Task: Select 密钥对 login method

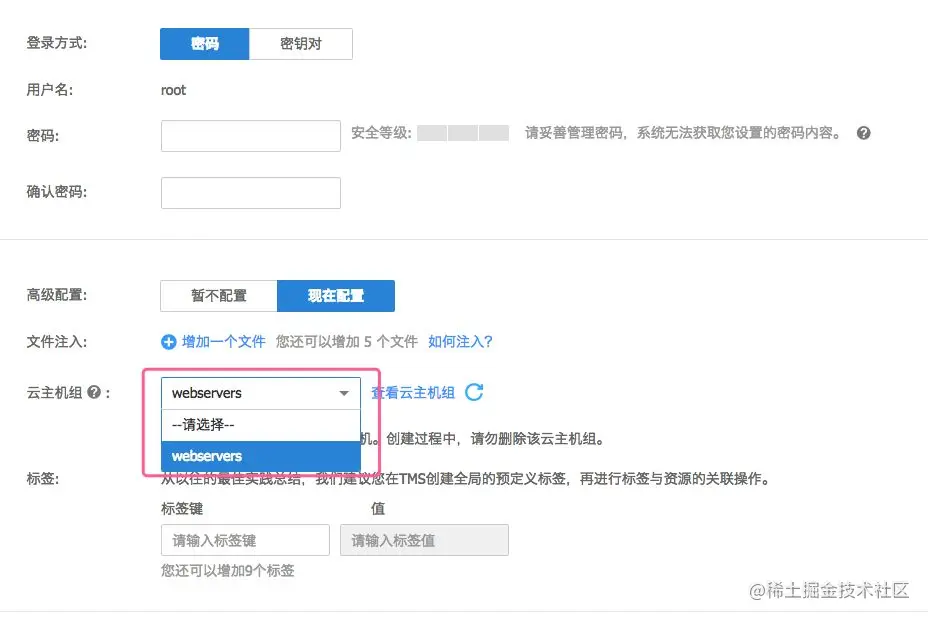Action: tap(300, 44)
